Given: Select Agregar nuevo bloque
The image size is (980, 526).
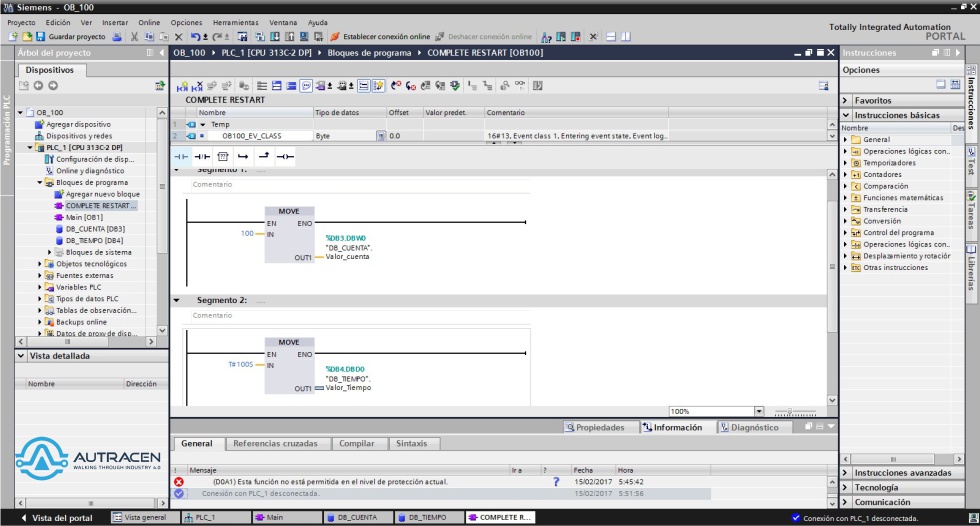Looking at the screenshot, I should pyautogui.click(x=102, y=194).
